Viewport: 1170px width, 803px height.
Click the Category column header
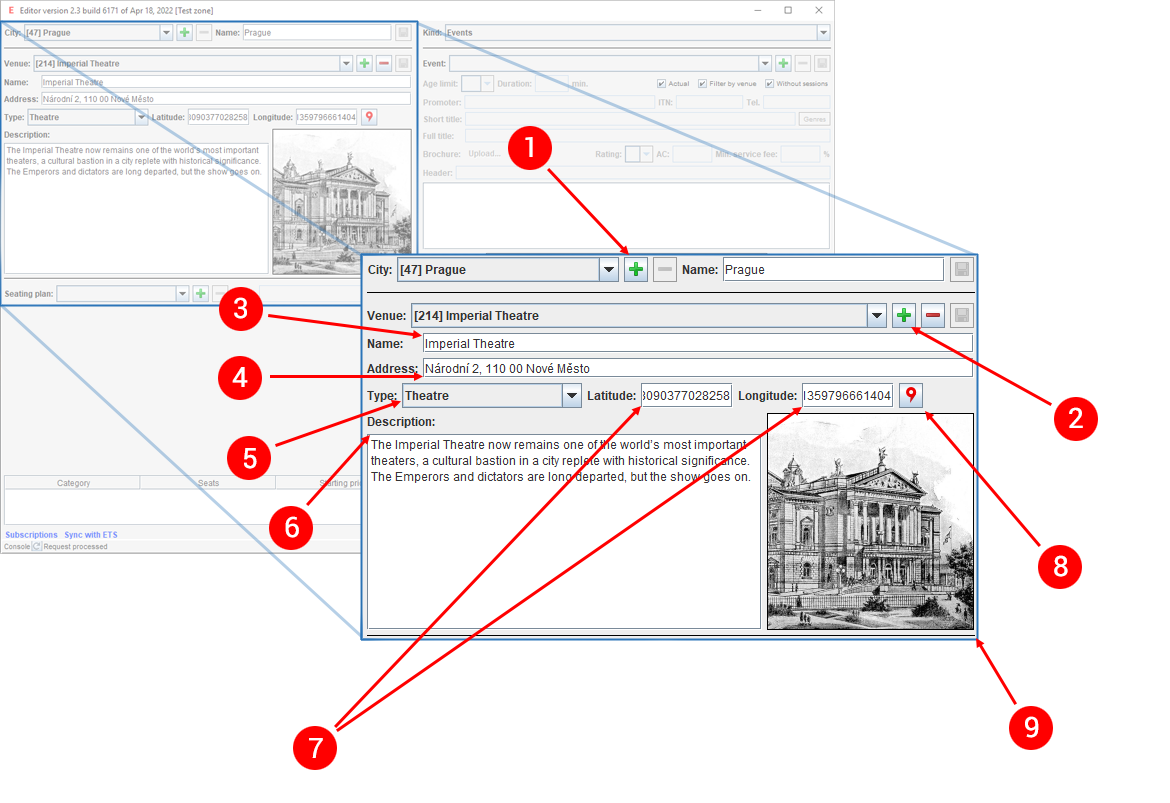point(73,483)
